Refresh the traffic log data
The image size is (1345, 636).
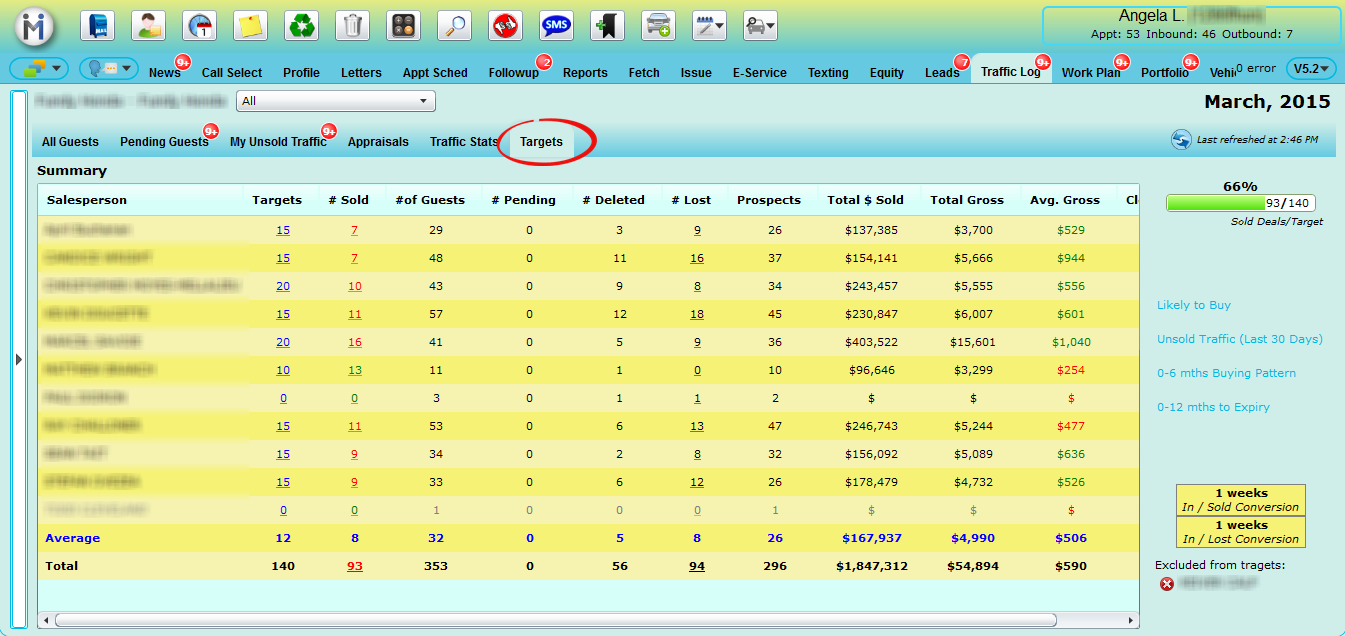tap(1181, 140)
